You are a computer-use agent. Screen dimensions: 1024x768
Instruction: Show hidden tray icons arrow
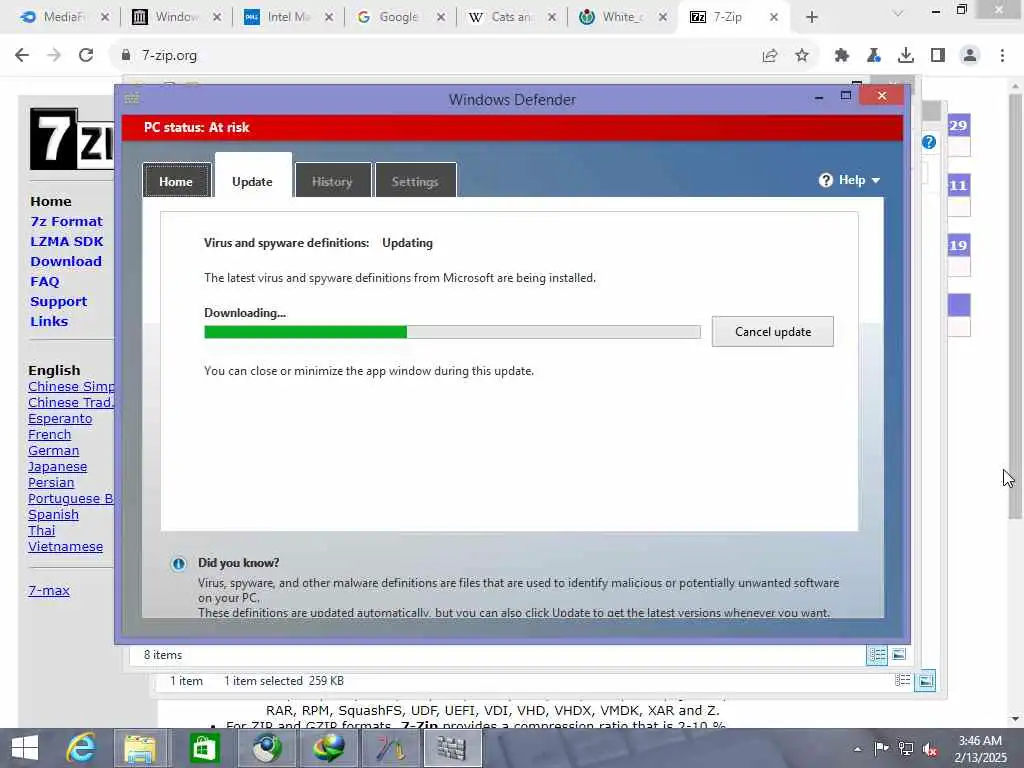[x=857, y=749]
